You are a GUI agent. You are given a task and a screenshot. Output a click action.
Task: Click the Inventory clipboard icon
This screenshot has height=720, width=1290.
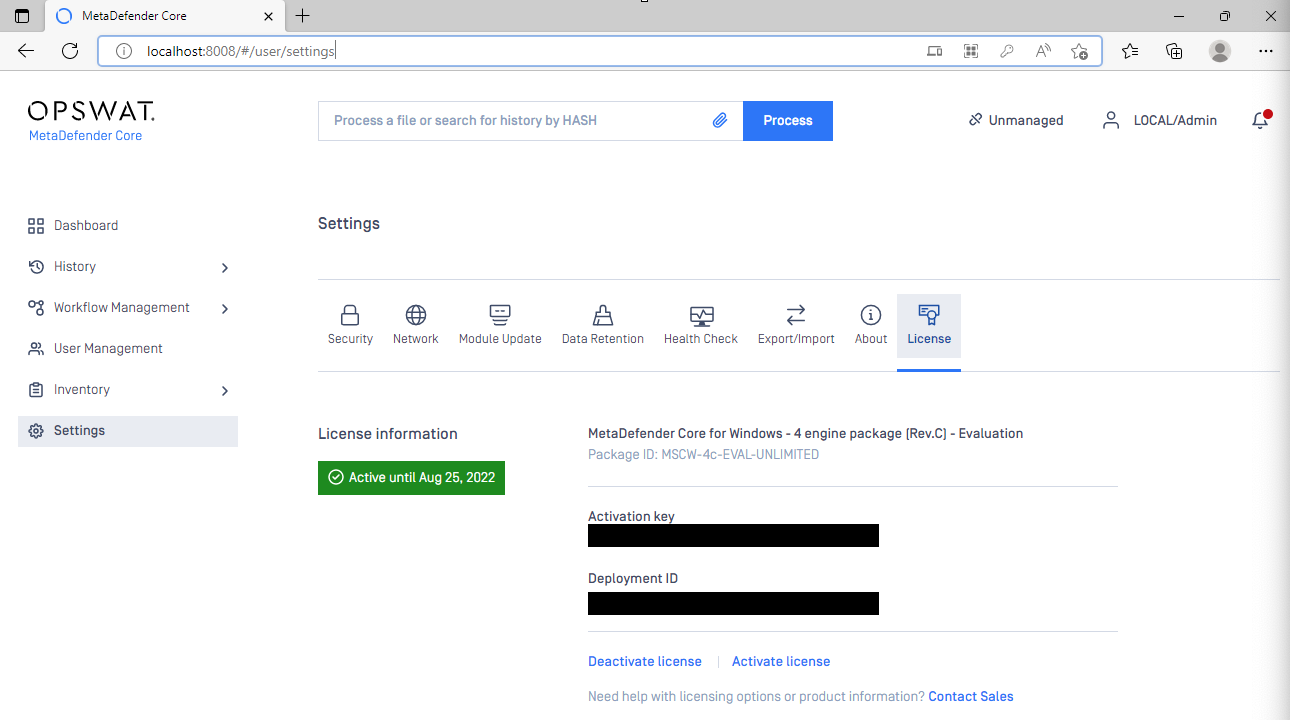[36, 390]
